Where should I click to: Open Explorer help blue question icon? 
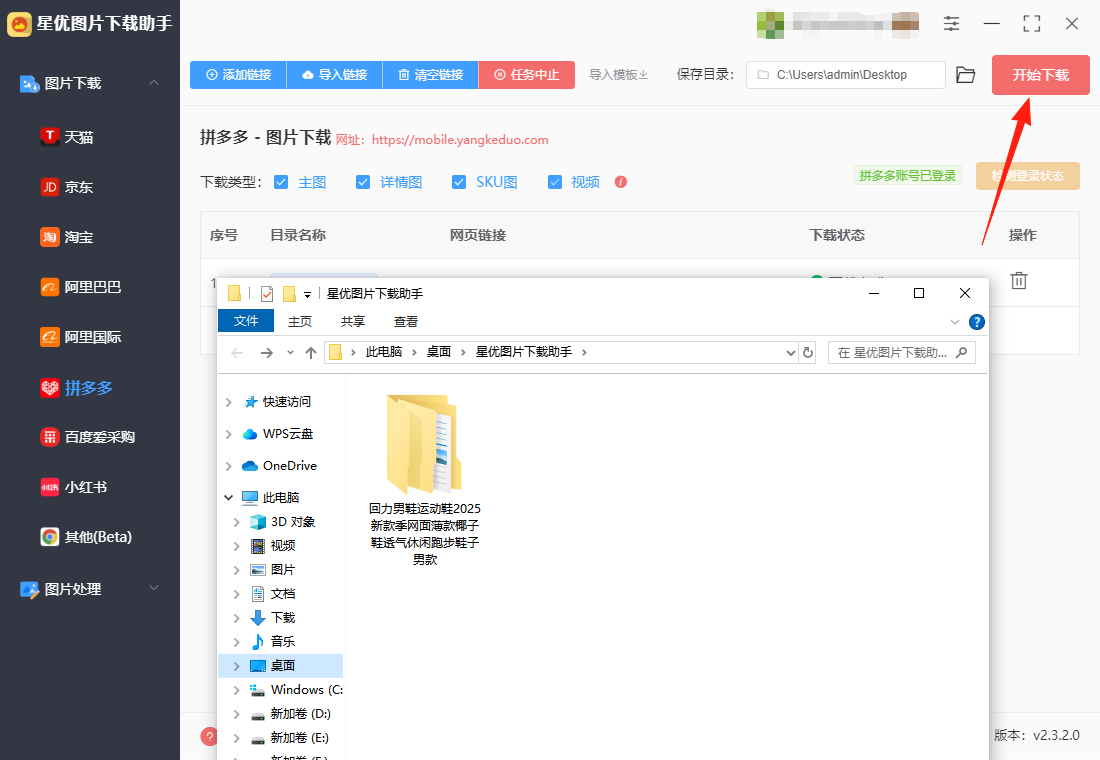977,322
